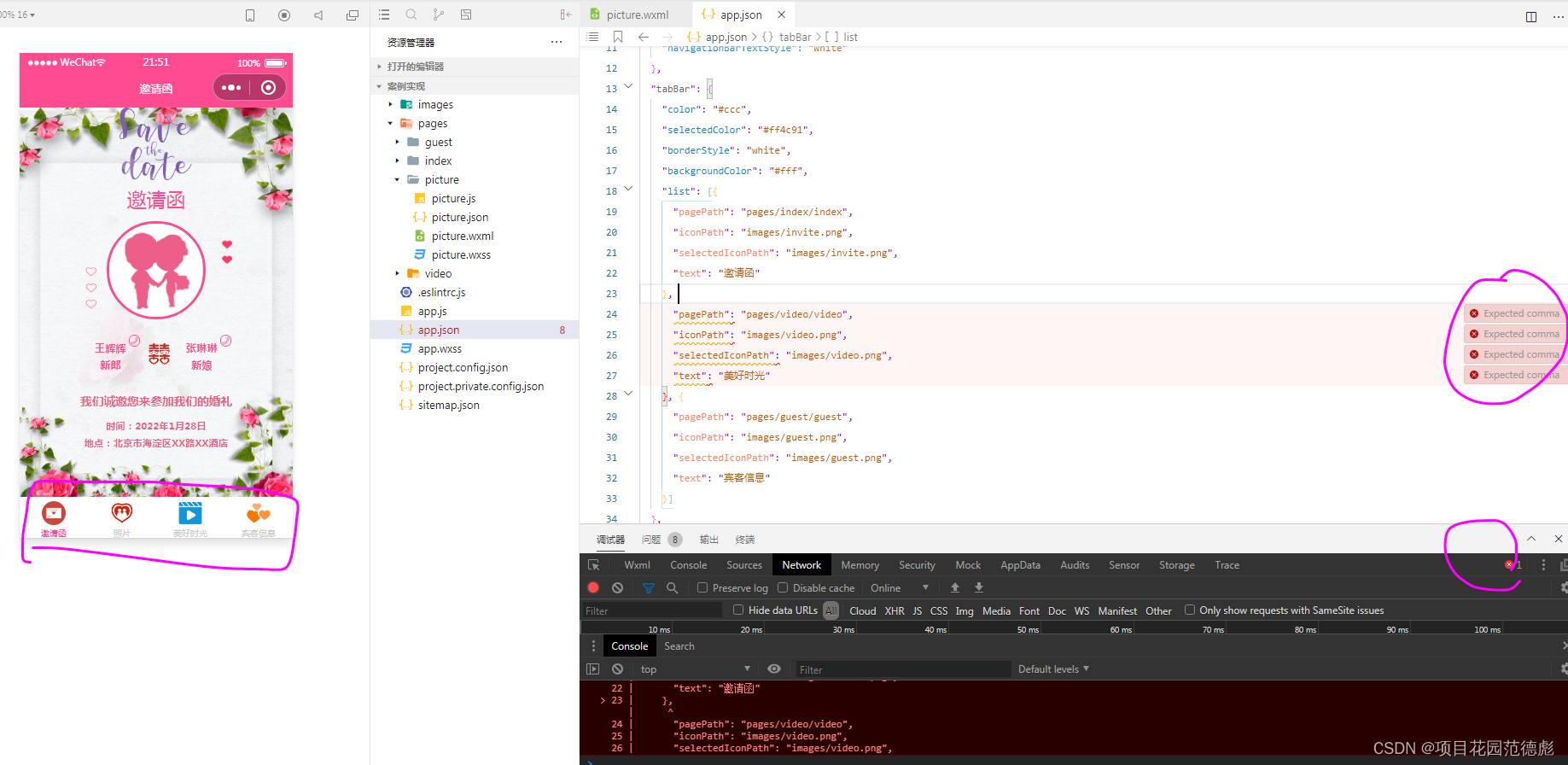1568x765 pixels.
Task: Toggle the console sidebar panel icon
Action: click(593, 669)
